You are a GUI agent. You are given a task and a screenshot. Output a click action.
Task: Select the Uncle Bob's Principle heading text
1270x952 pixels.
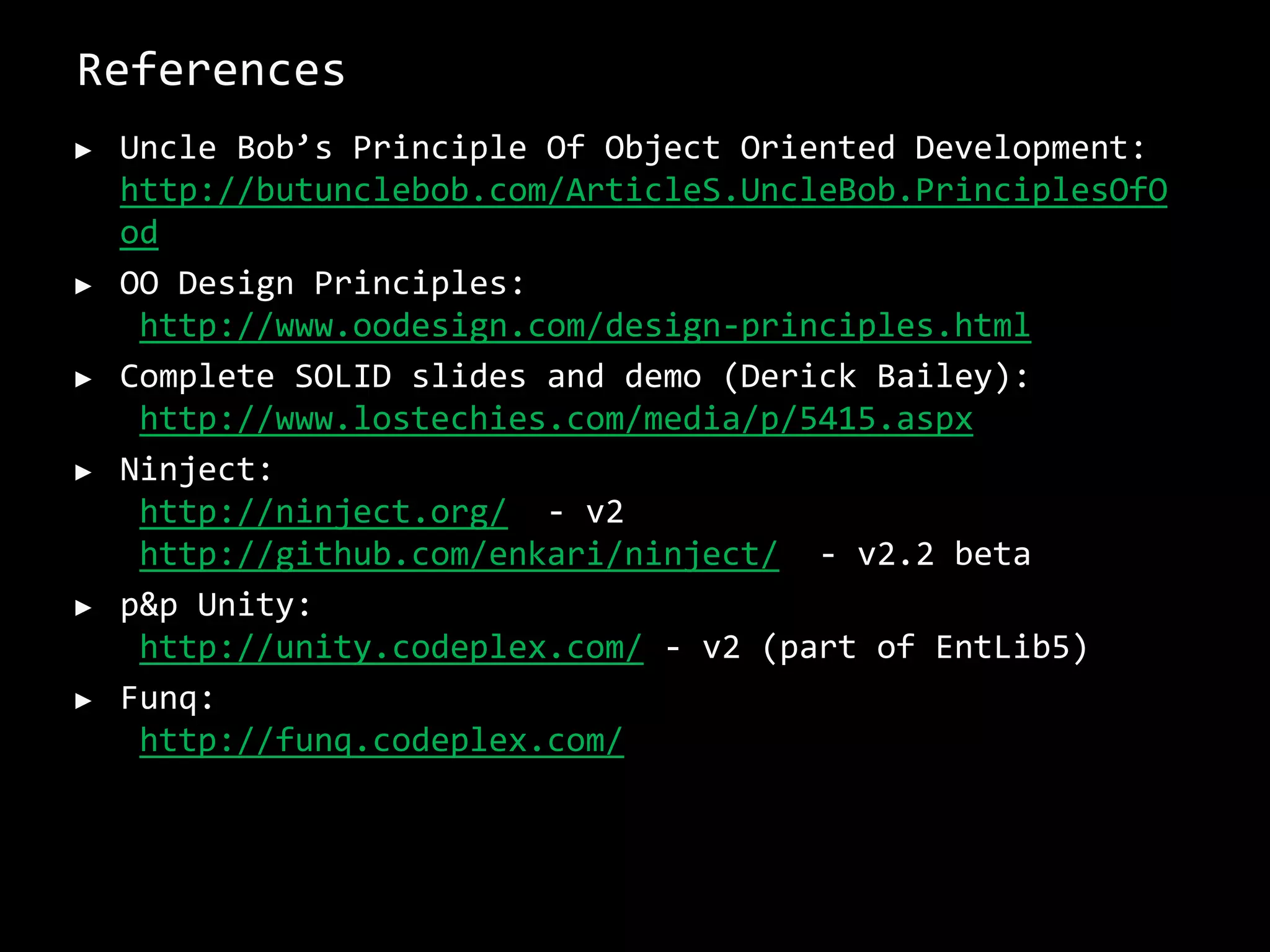click(x=633, y=149)
